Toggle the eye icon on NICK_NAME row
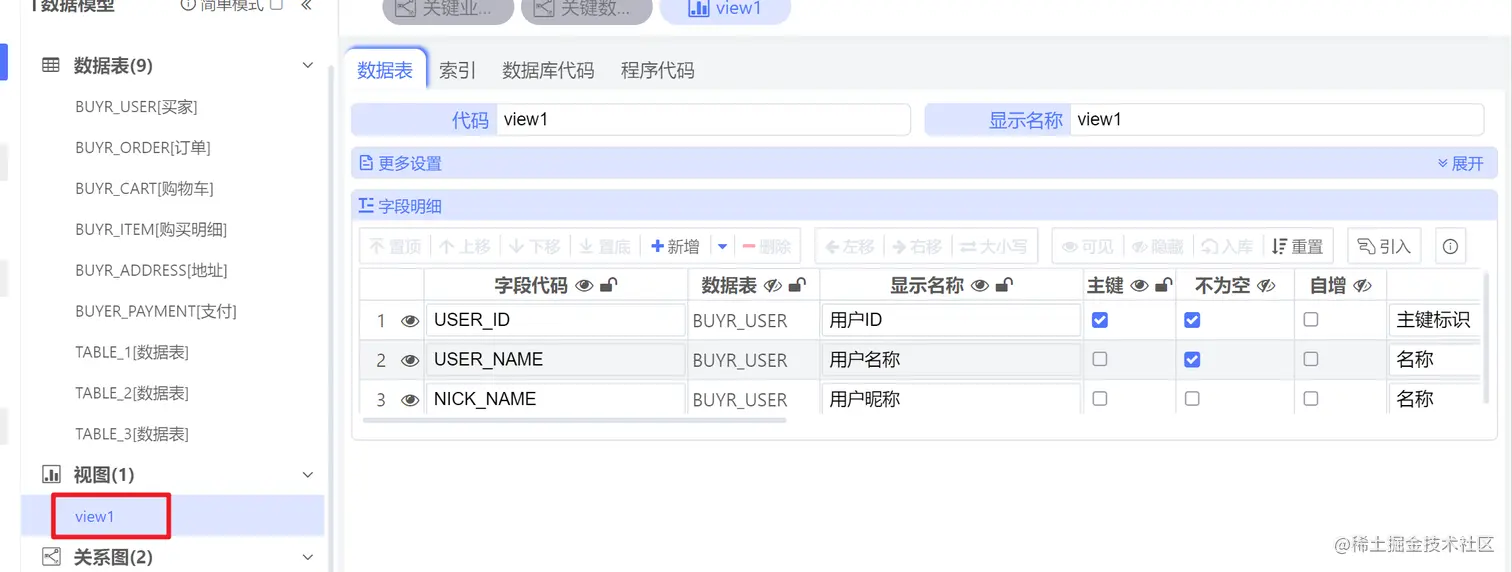 point(410,399)
